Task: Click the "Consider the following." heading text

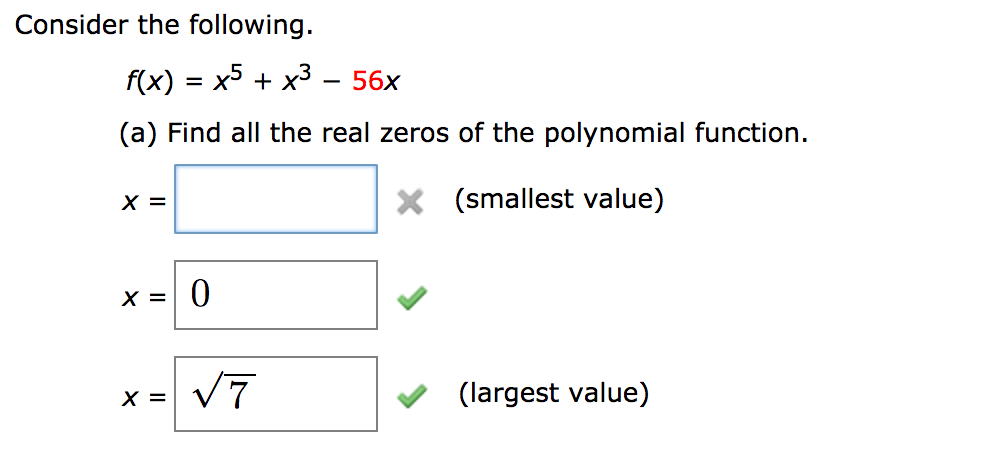Action: (164, 25)
